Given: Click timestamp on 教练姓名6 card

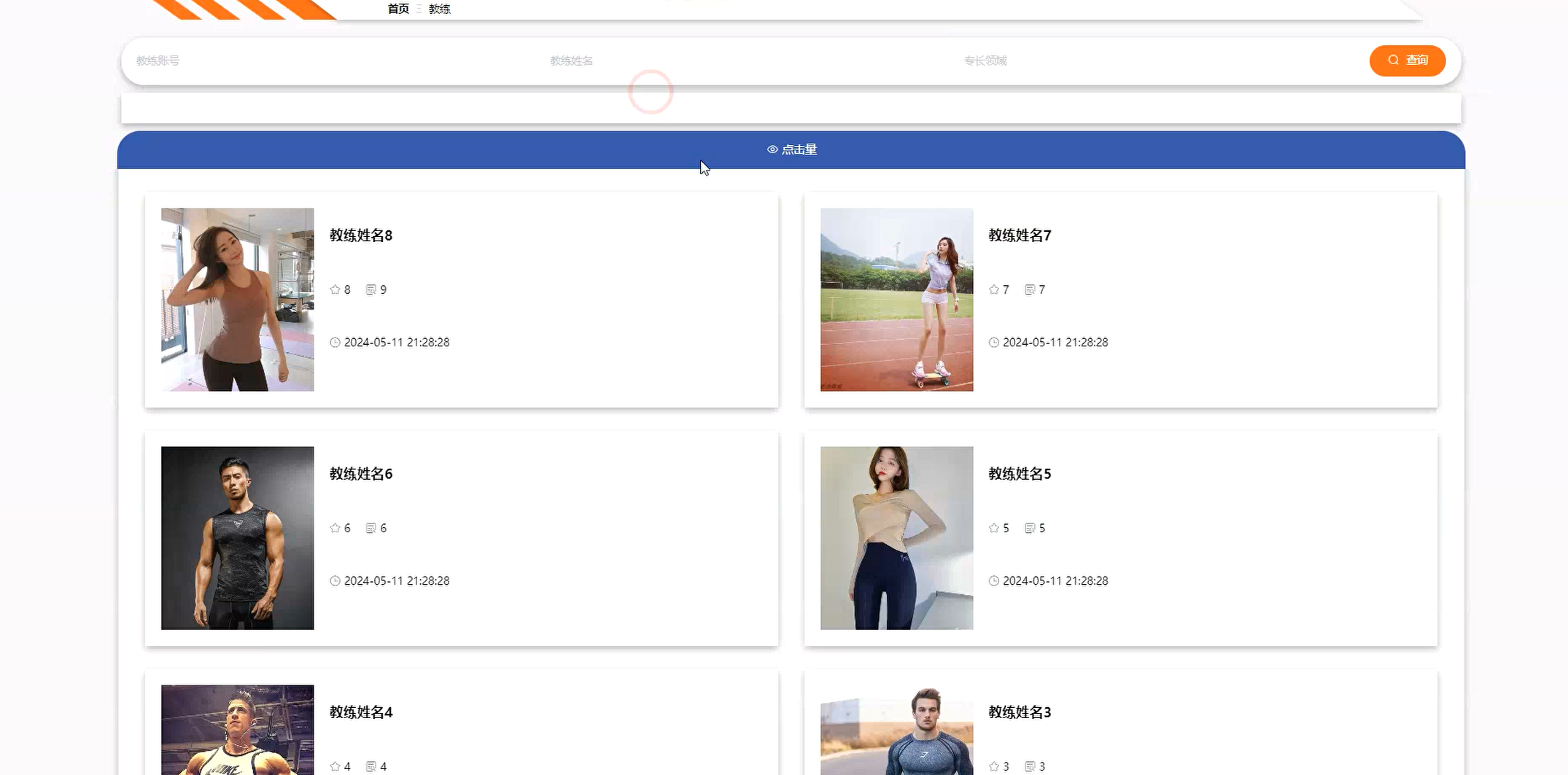Looking at the screenshot, I should 397,581.
